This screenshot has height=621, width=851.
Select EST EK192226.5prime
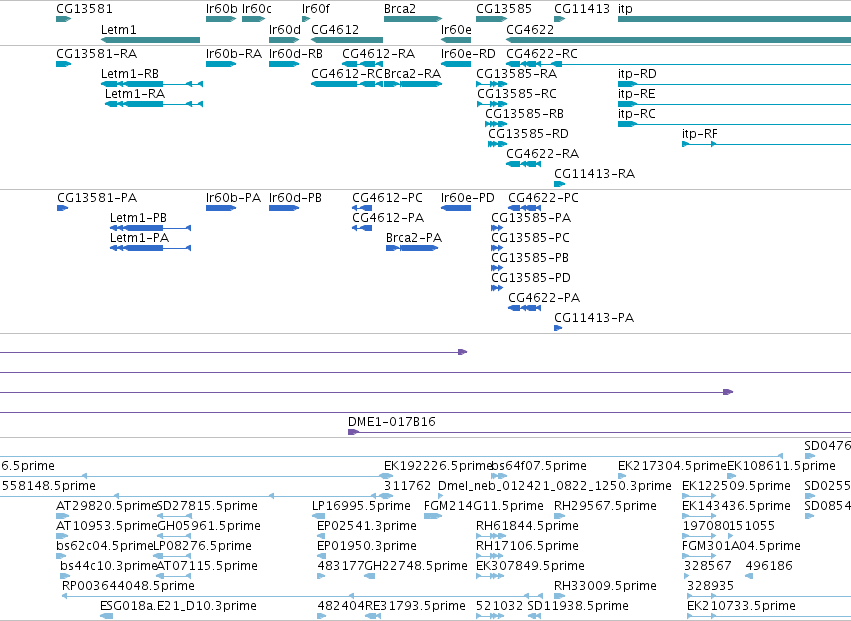[437, 466]
